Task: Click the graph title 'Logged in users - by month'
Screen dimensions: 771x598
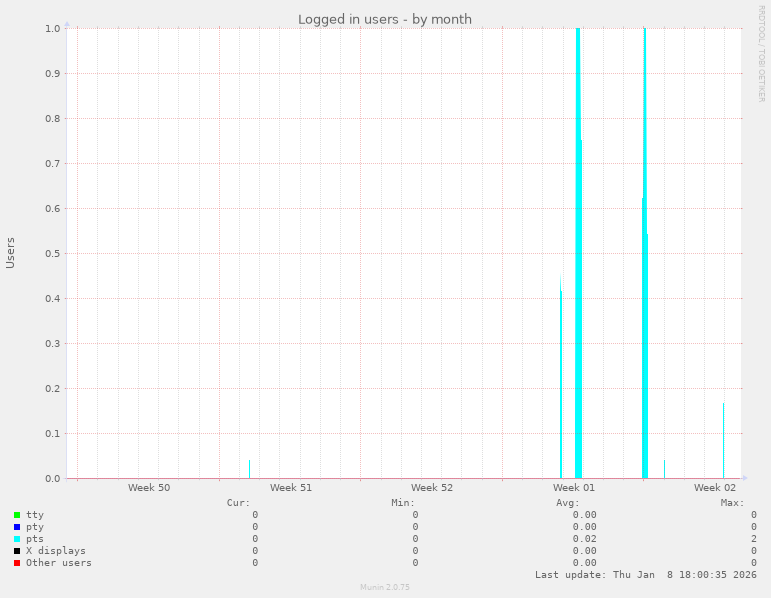Action: coord(385,19)
